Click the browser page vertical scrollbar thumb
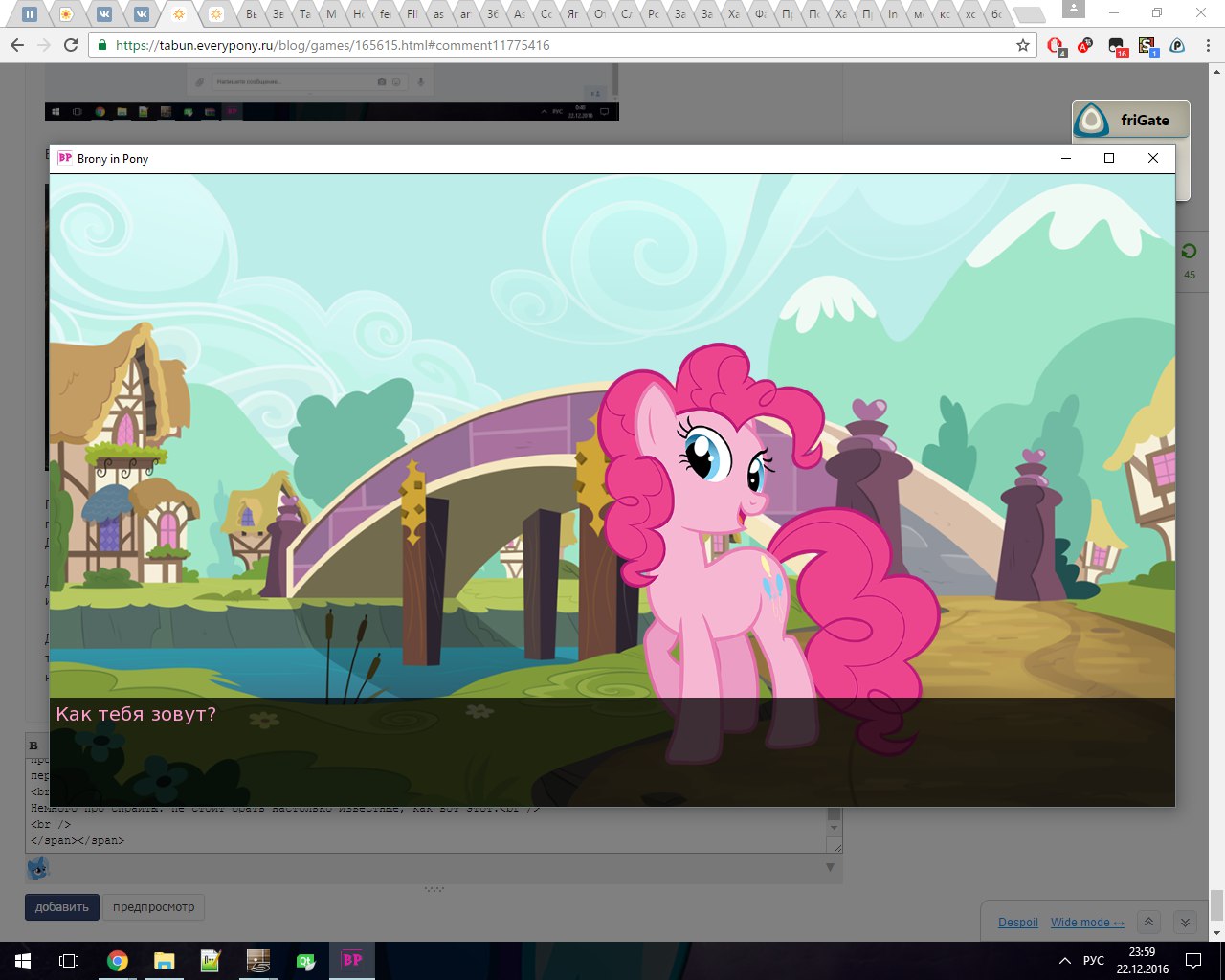 coord(1216,904)
